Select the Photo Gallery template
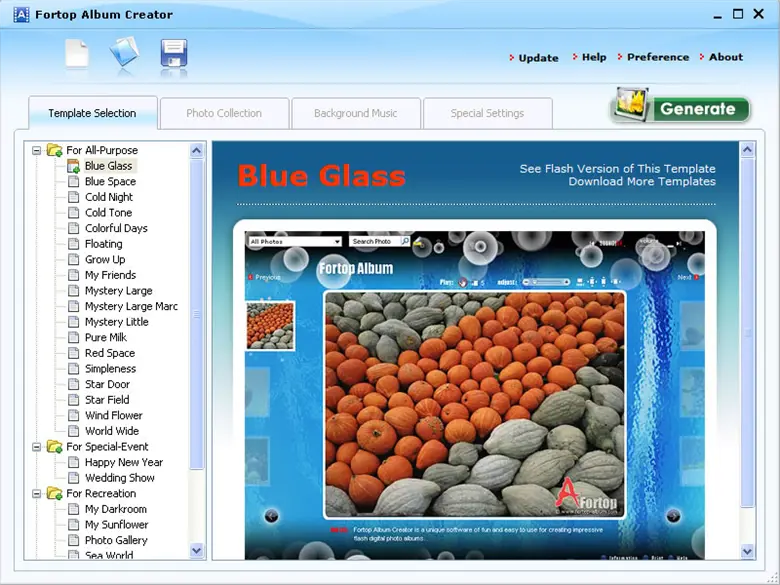This screenshot has width=780, height=585. [116, 540]
